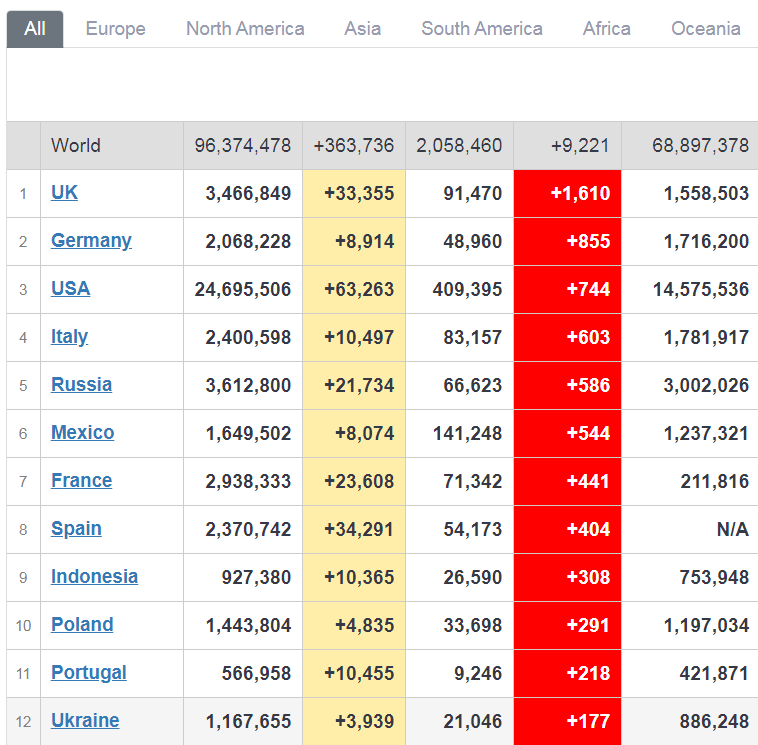
Task: Open the North America tab
Action: point(245,29)
